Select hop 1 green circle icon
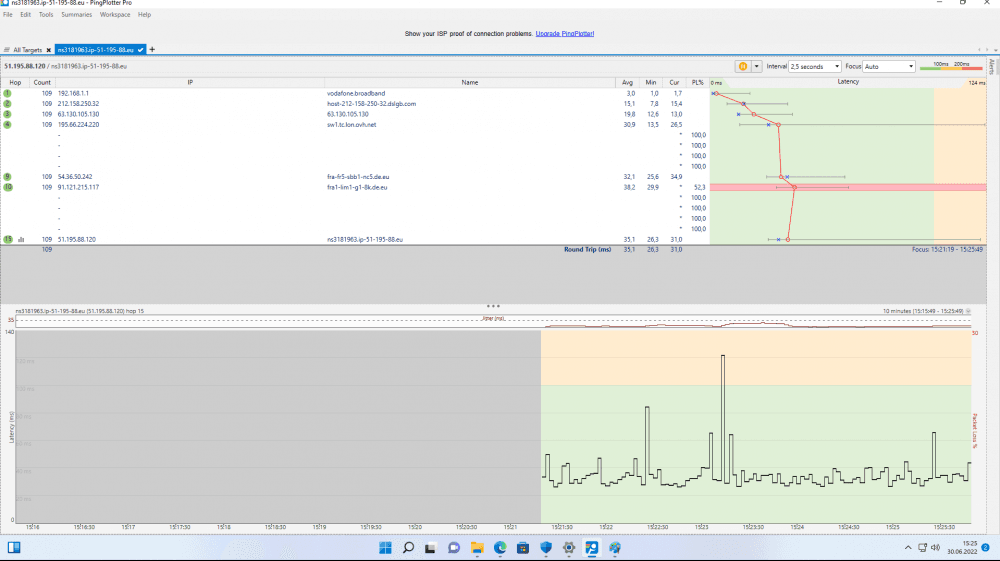Screen dimensions: 1000x561 [x=7, y=93]
